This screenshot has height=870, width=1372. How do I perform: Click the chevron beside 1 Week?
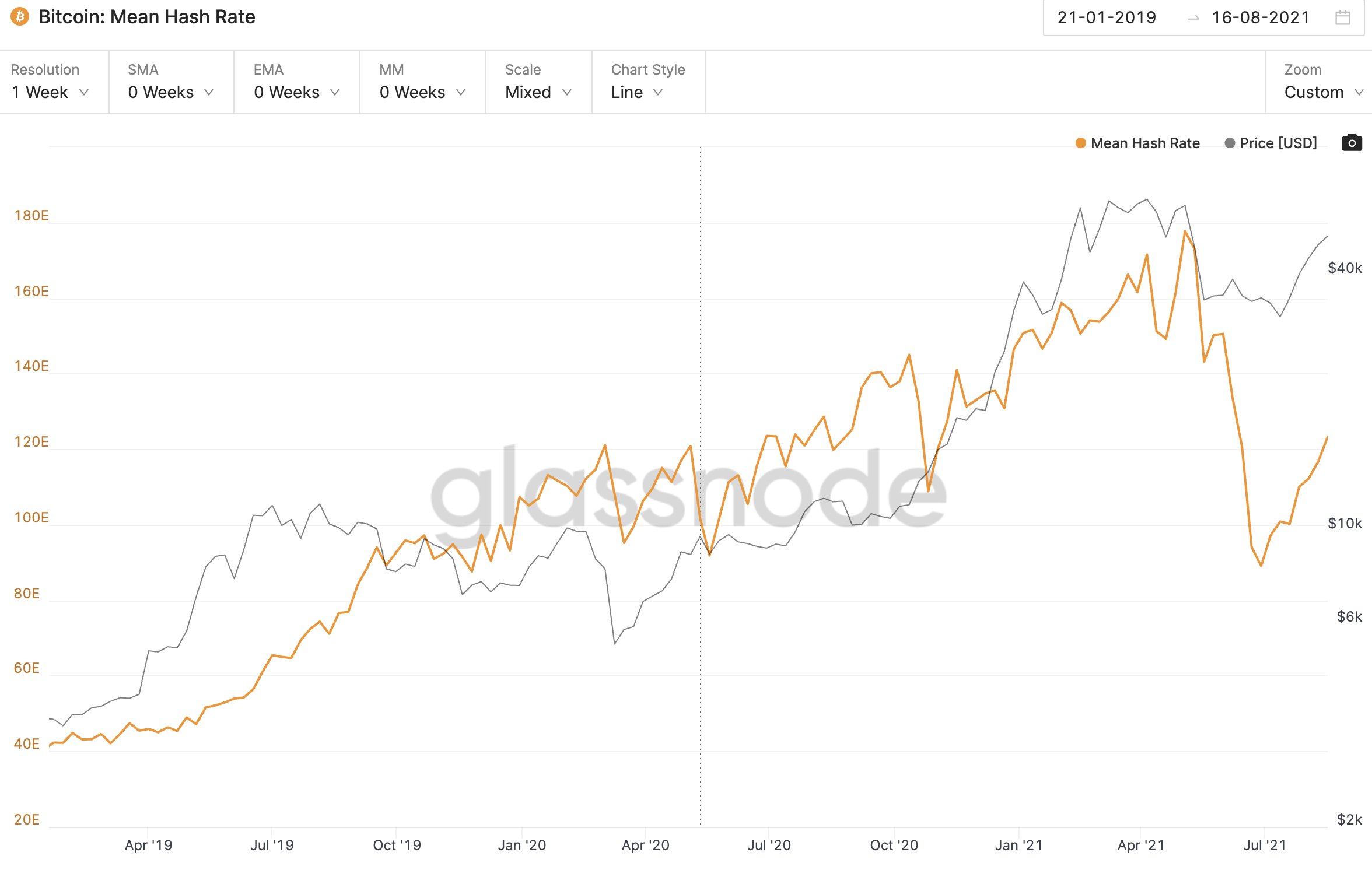tap(84, 92)
